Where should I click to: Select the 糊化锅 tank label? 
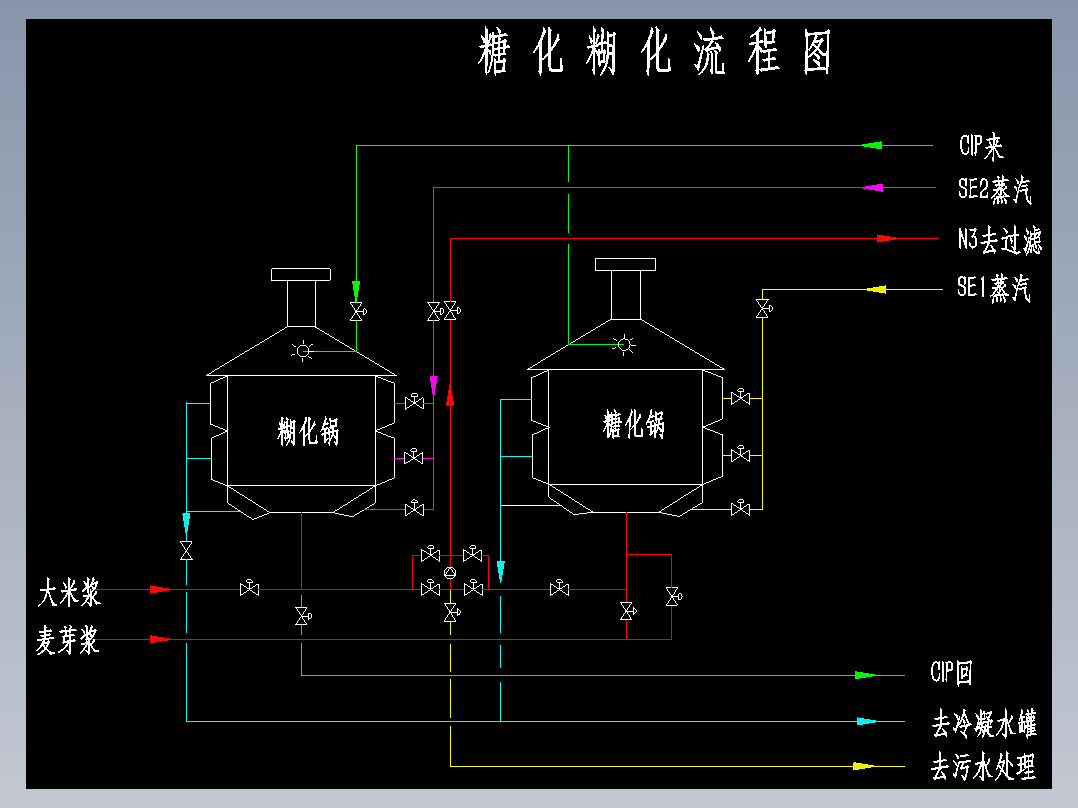click(x=308, y=432)
